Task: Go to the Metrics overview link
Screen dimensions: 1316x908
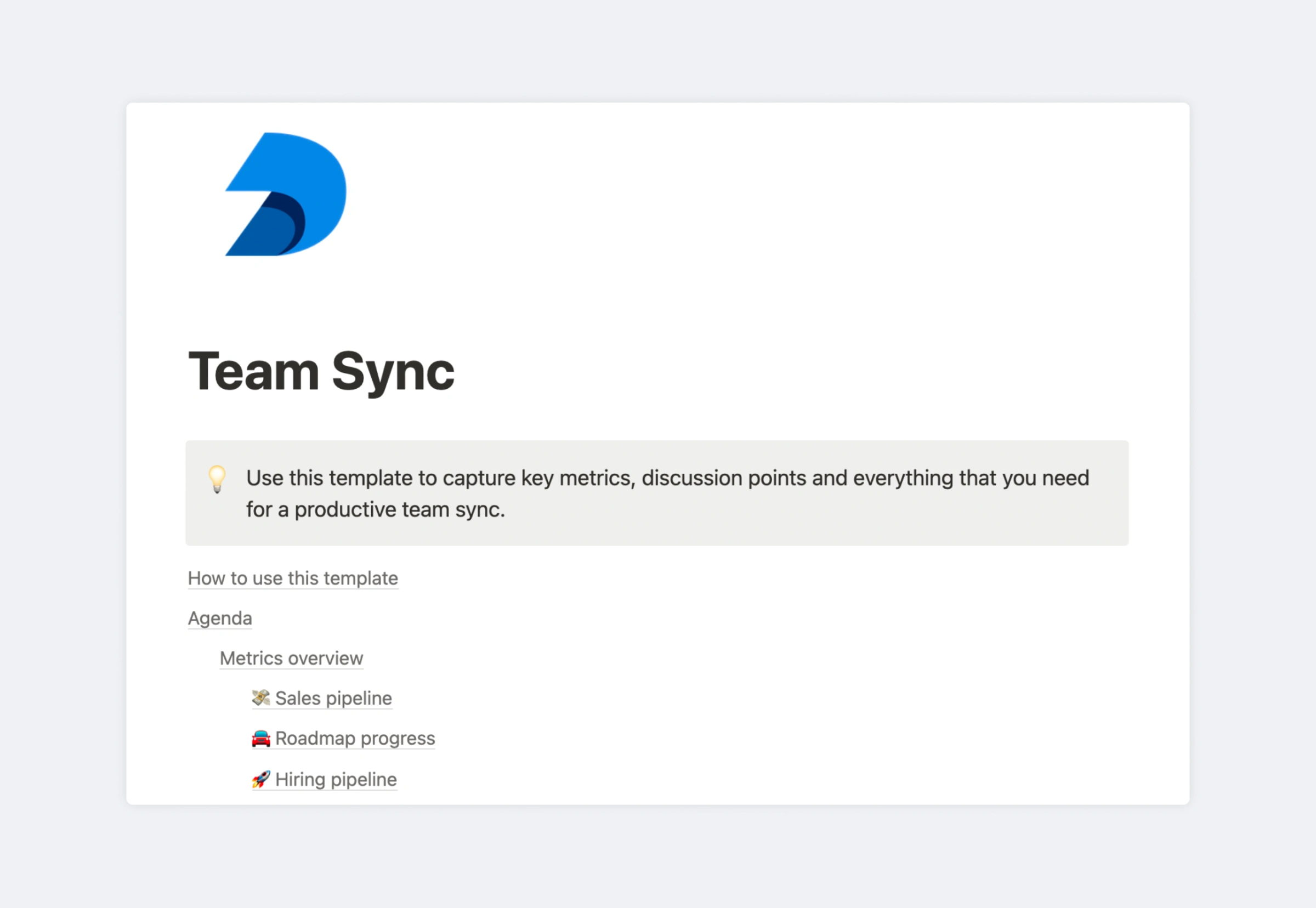Action: [x=291, y=658]
